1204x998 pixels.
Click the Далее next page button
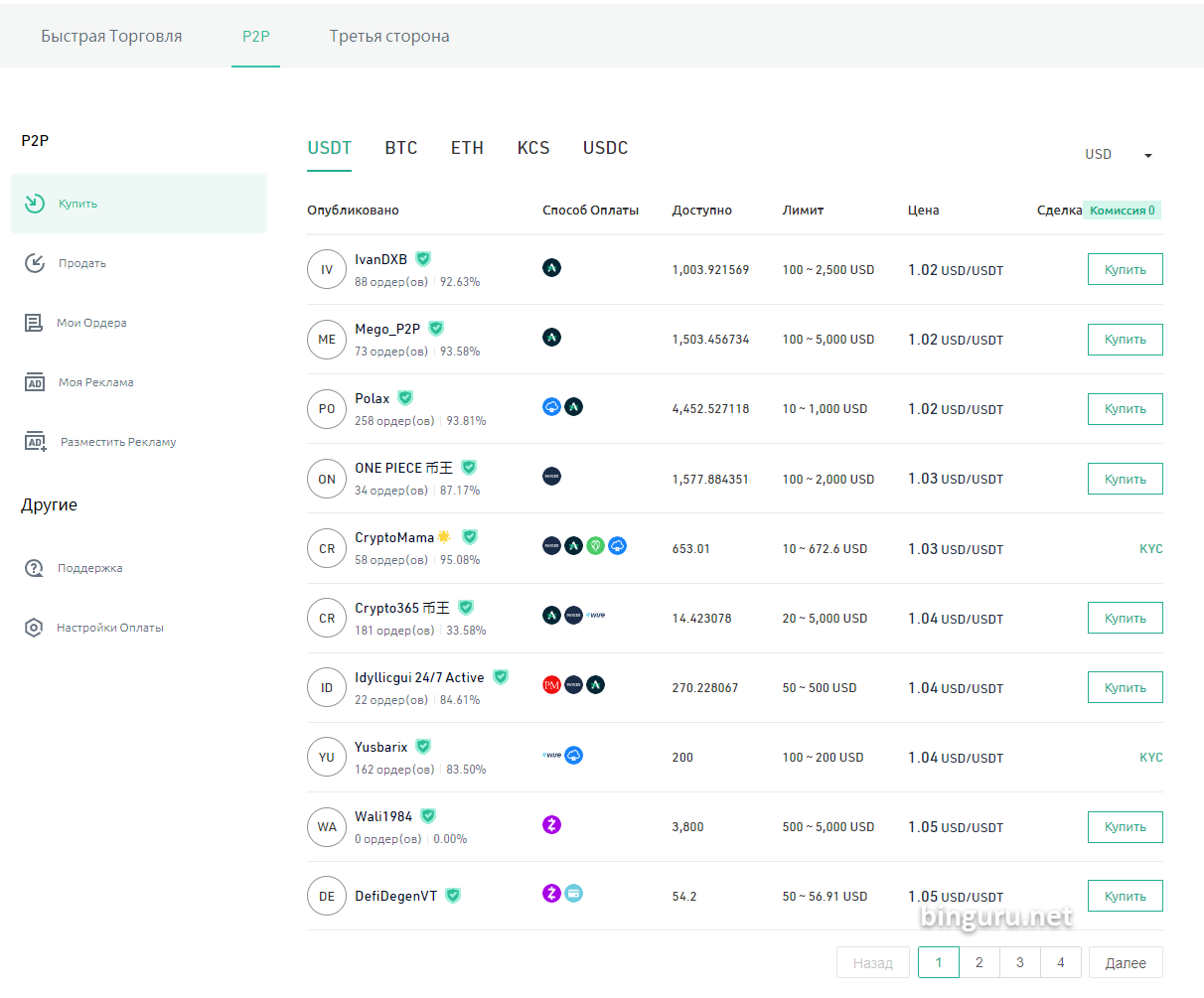pos(1125,962)
